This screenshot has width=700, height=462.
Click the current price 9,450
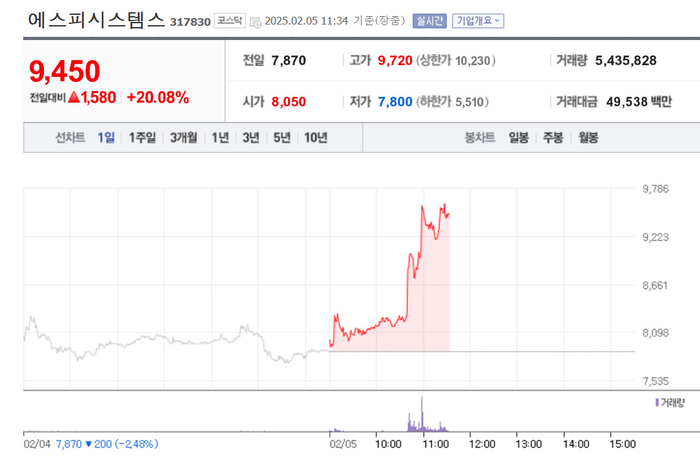[65, 71]
